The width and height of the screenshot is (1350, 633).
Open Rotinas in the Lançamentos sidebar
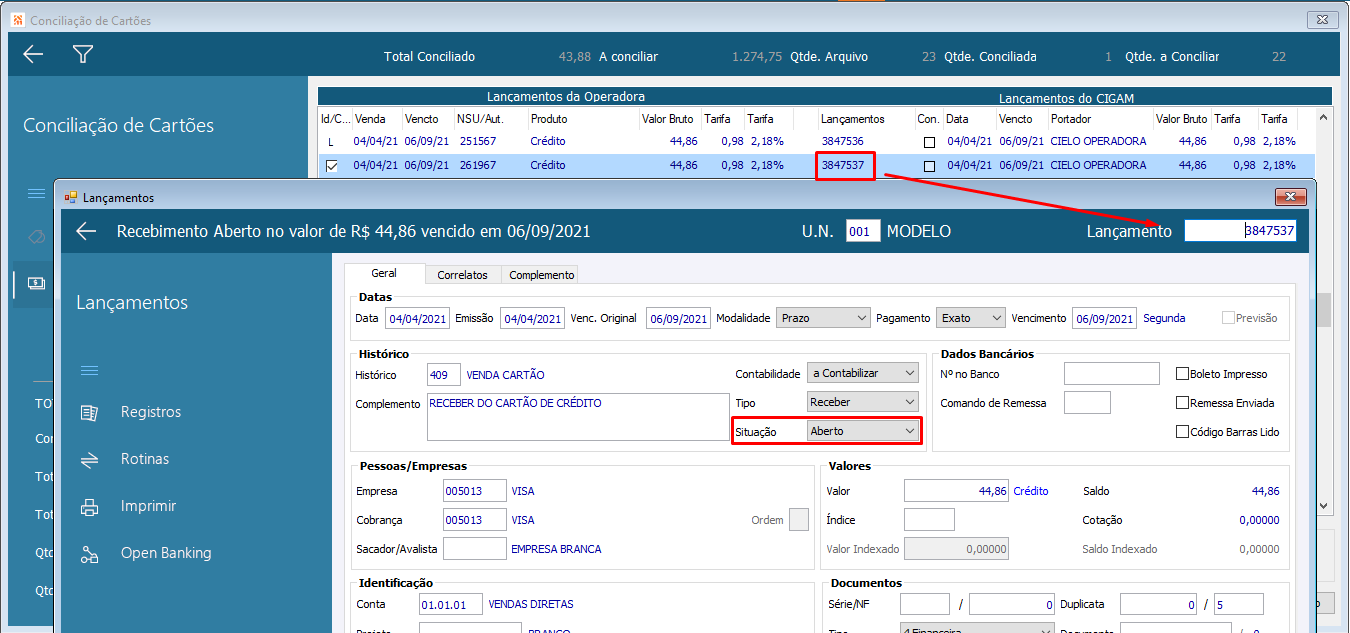145,459
